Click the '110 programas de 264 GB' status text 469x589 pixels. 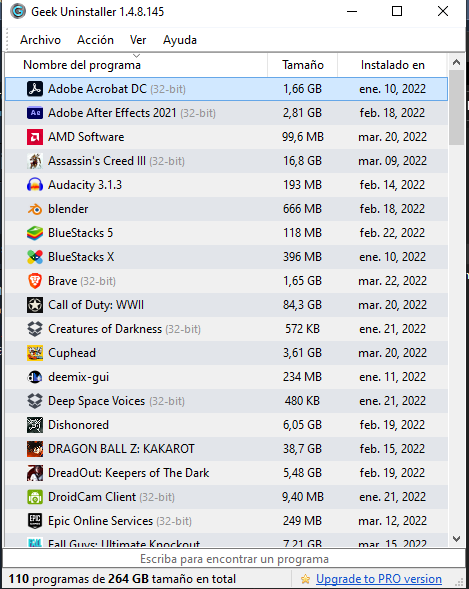[122, 579]
